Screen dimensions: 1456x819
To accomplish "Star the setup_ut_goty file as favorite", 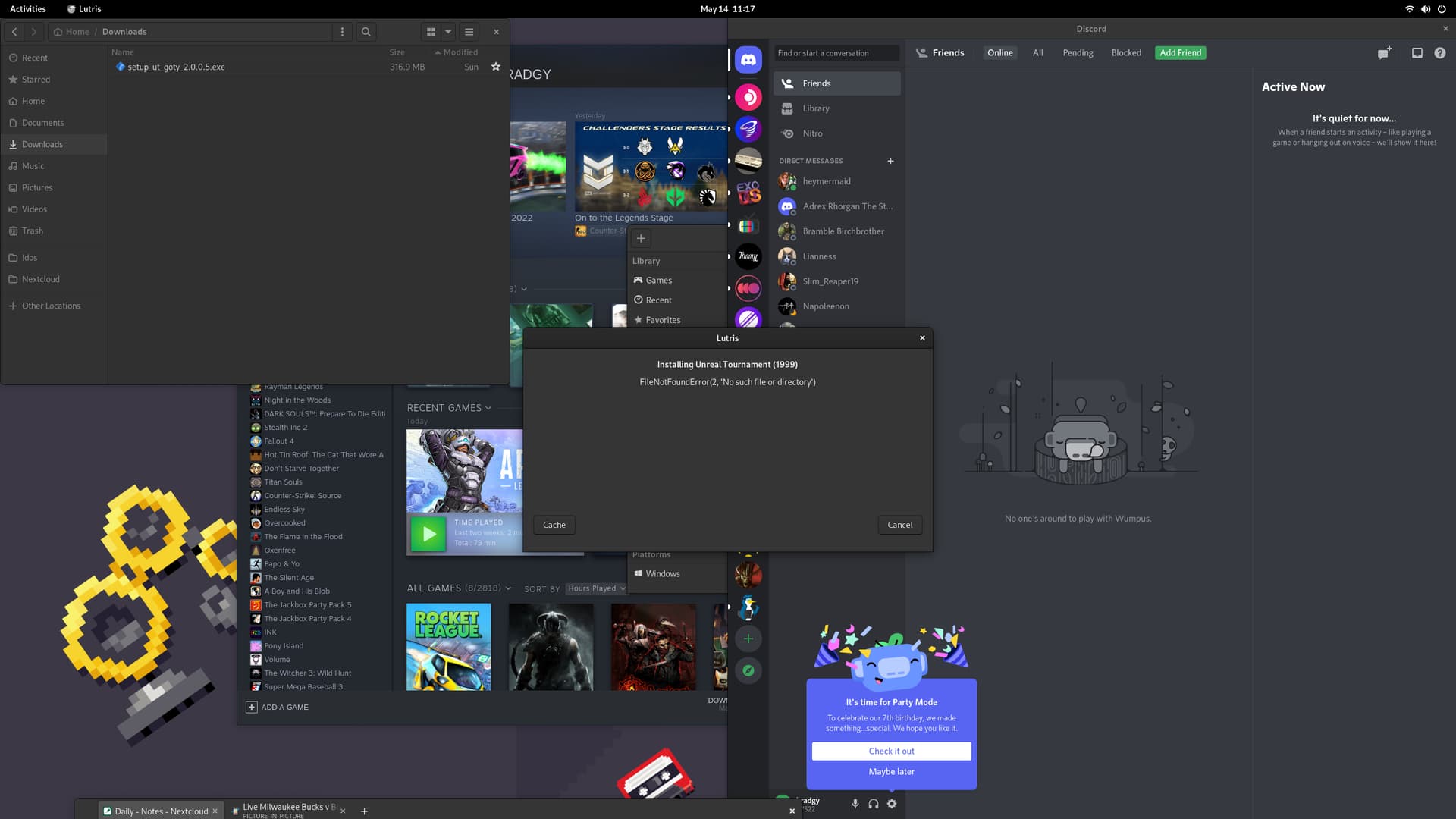I will click(x=496, y=67).
